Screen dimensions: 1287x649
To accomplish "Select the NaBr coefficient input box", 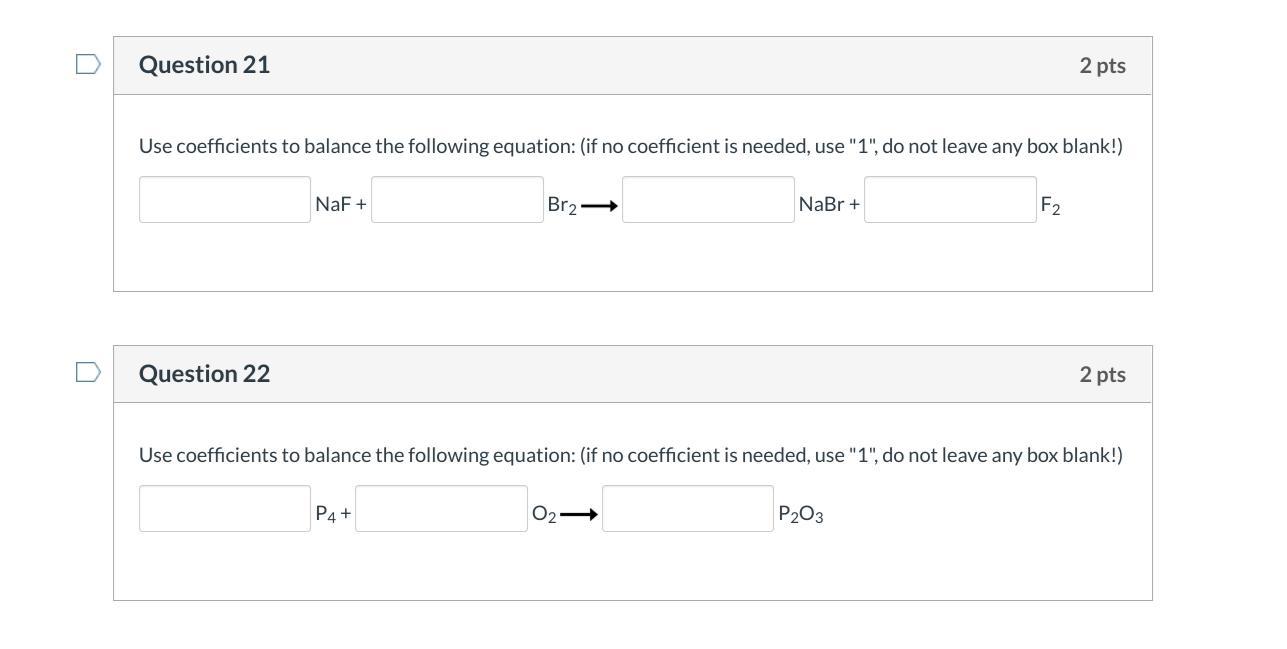I will pos(708,200).
